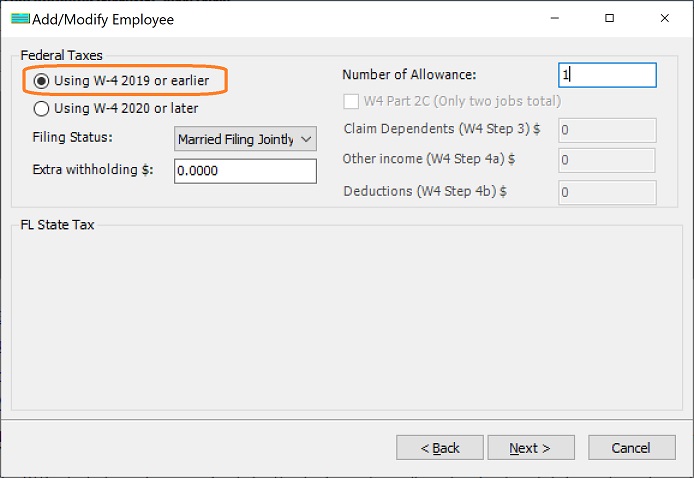This screenshot has height=478, width=694.
Task: Click the Number of Allowance label
Action: click(x=409, y=75)
